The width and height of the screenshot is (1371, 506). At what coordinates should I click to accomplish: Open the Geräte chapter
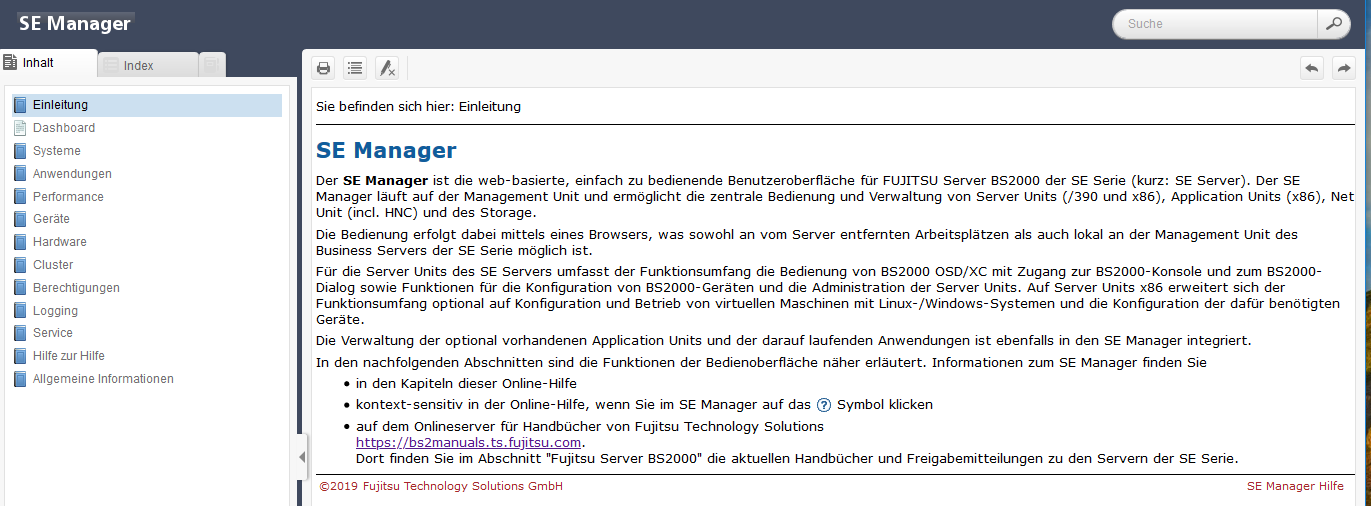pyautogui.click(x=51, y=219)
